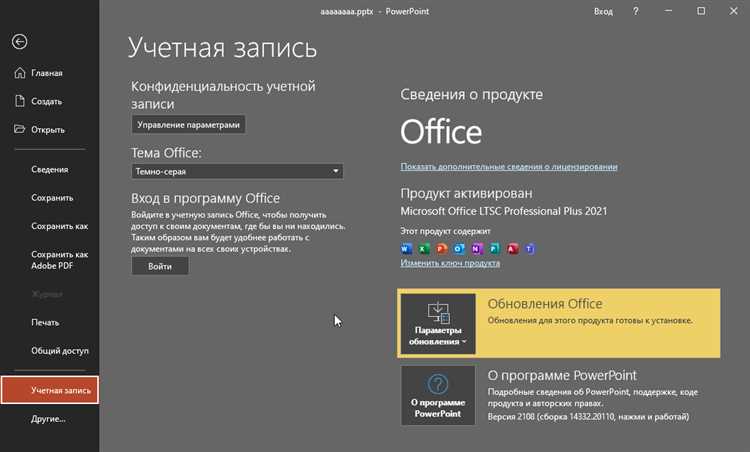Open the help question mark in title bar
750x452 pixels.
(636, 11)
